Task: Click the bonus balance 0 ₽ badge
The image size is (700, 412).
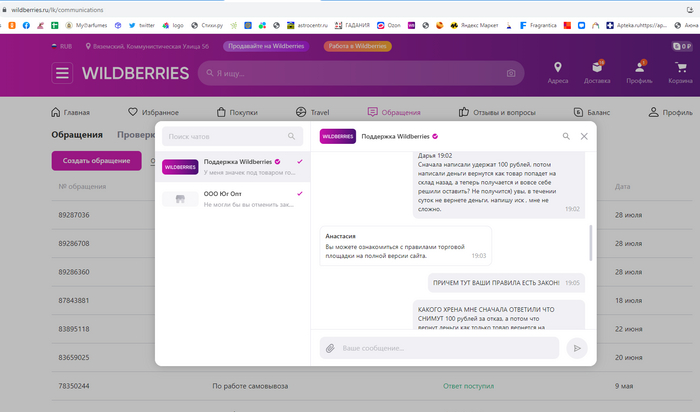Action: click(x=682, y=46)
